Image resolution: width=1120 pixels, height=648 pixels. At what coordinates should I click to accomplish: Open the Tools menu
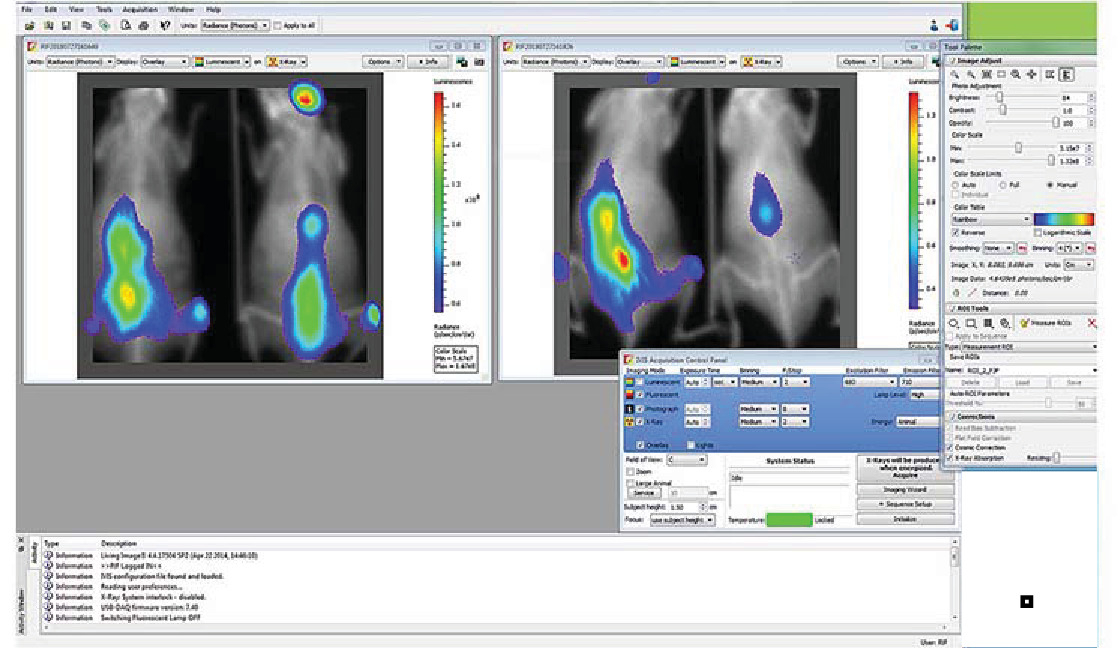pyautogui.click(x=103, y=9)
